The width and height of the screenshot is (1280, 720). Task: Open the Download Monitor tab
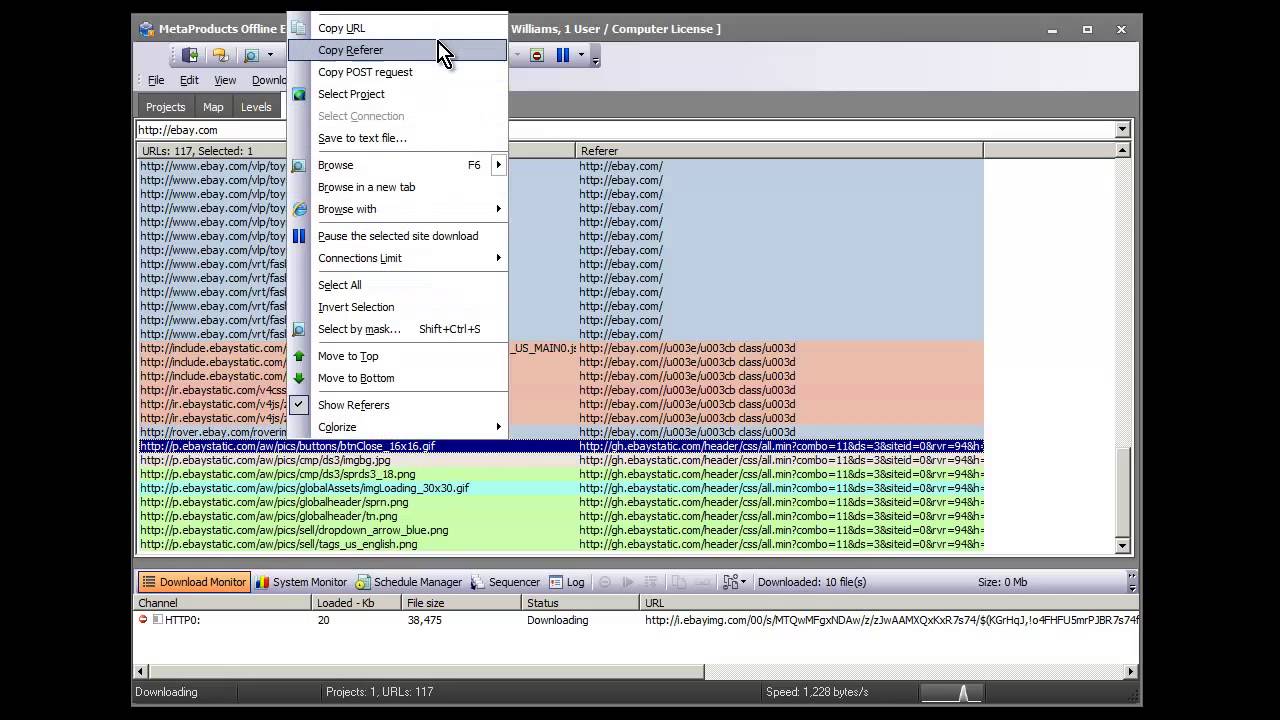point(193,582)
